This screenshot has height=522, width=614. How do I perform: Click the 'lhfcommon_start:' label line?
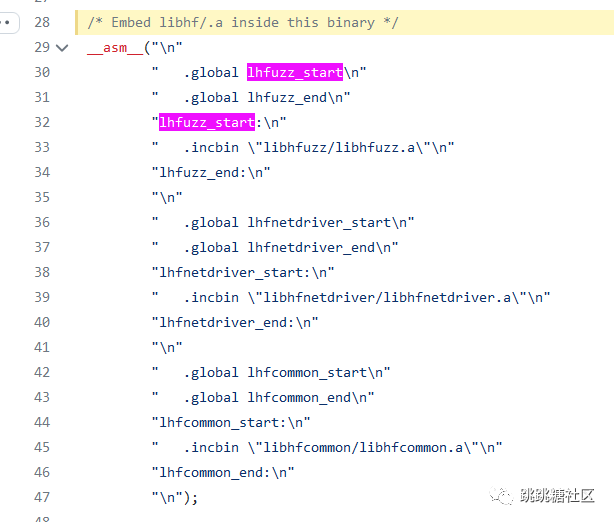click(x=231, y=422)
